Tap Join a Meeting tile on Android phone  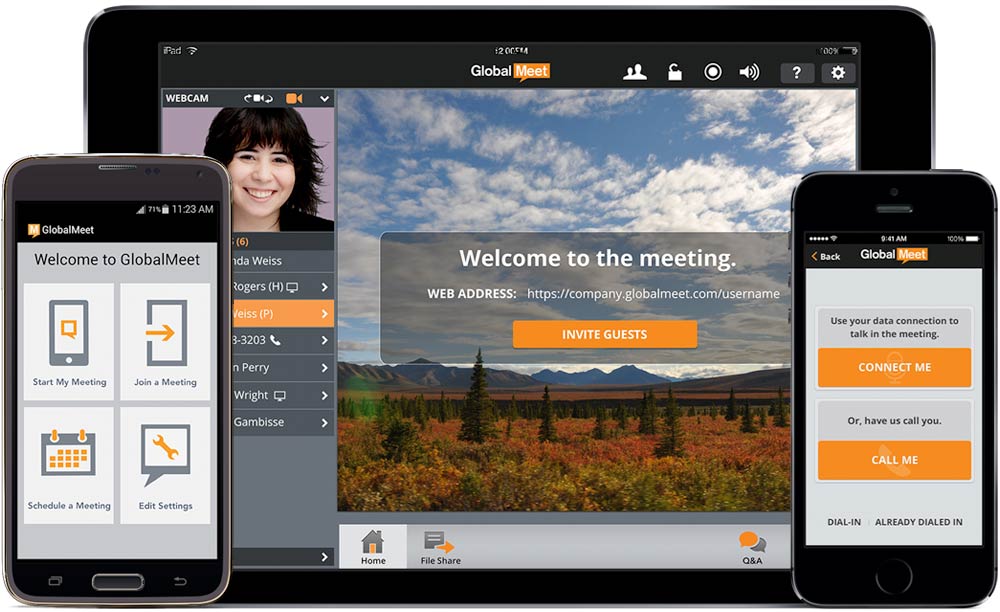165,342
